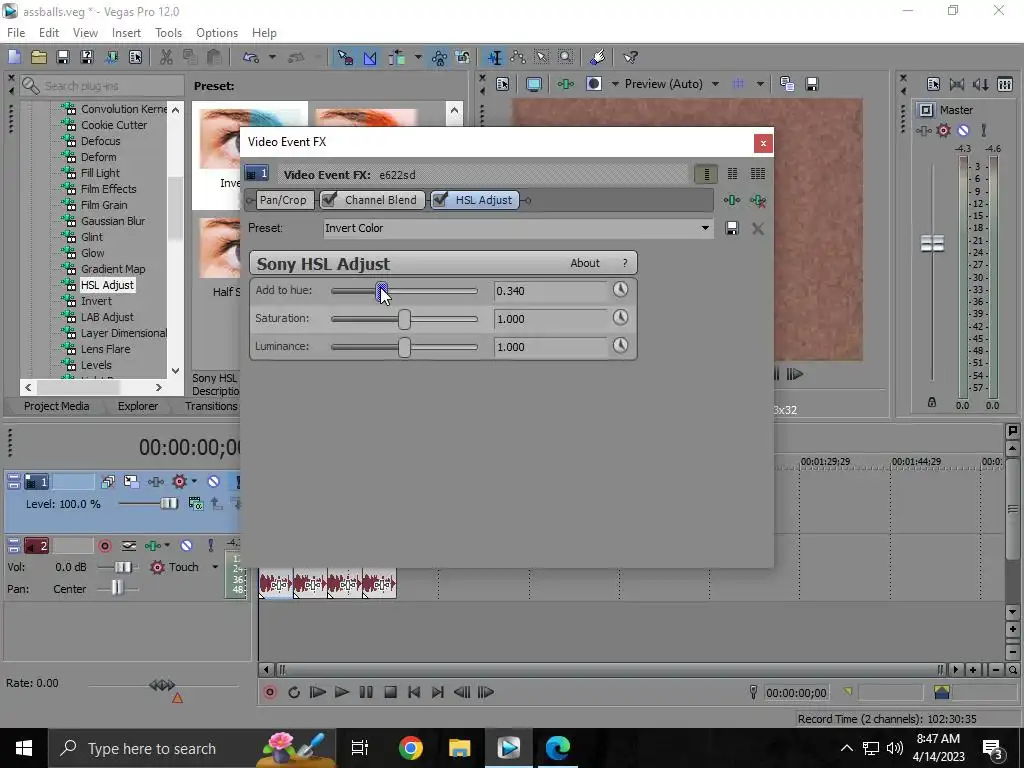Click the Master volume fader handle
Viewport: 1024px width, 768px height.
(932, 244)
